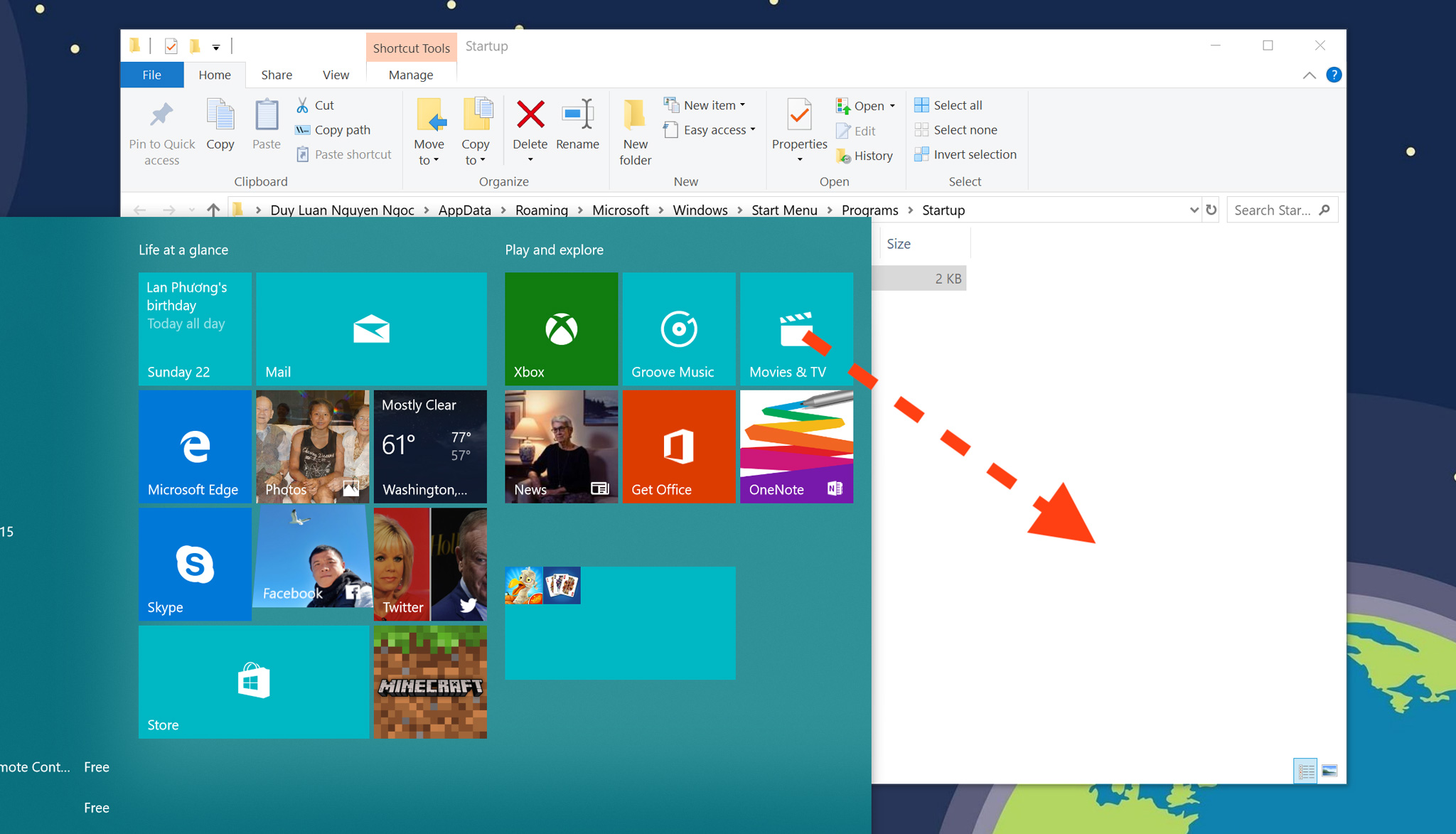Click the Edit command

(856, 131)
